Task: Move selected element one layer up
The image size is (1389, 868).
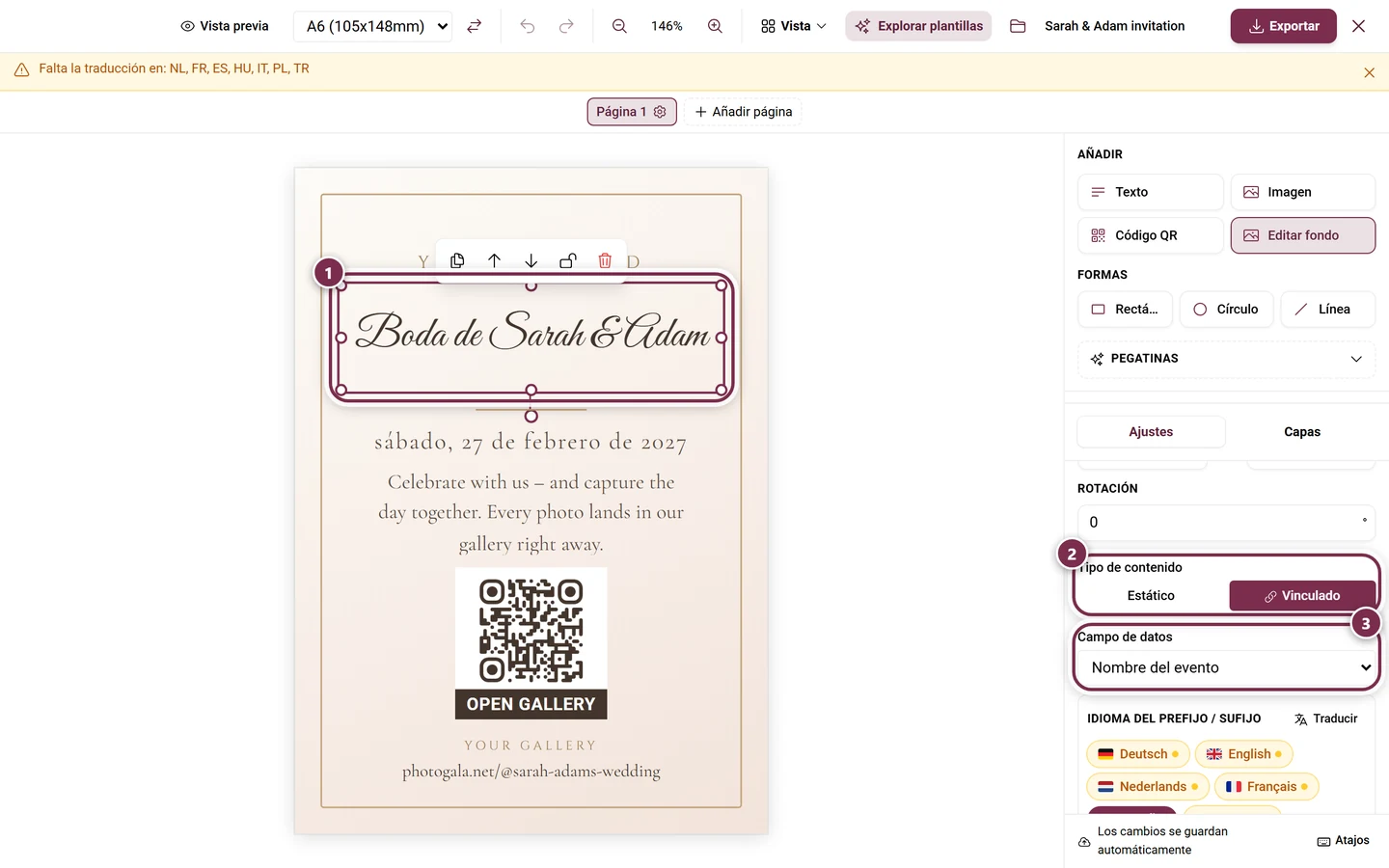Action: [x=494, y=260]
